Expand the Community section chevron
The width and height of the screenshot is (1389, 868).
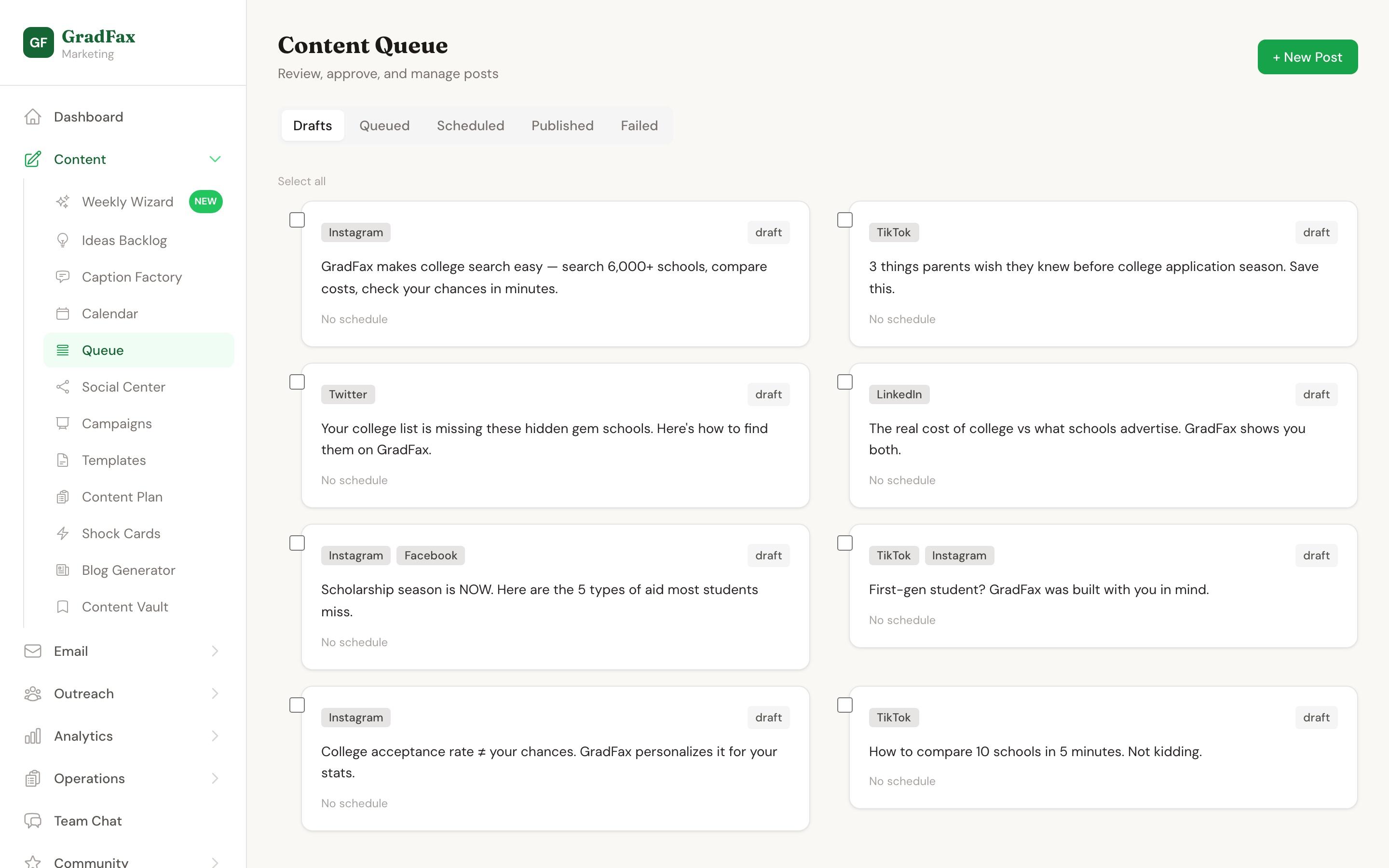click(215, 862)
